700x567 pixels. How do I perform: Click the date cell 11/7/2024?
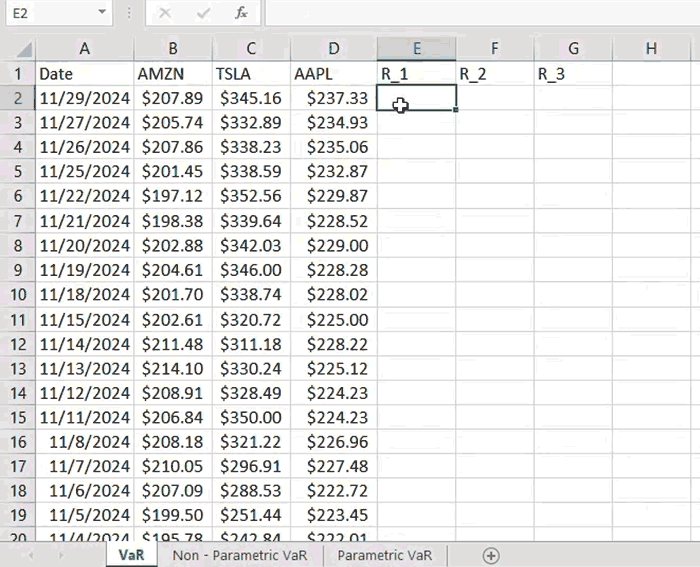84,467
